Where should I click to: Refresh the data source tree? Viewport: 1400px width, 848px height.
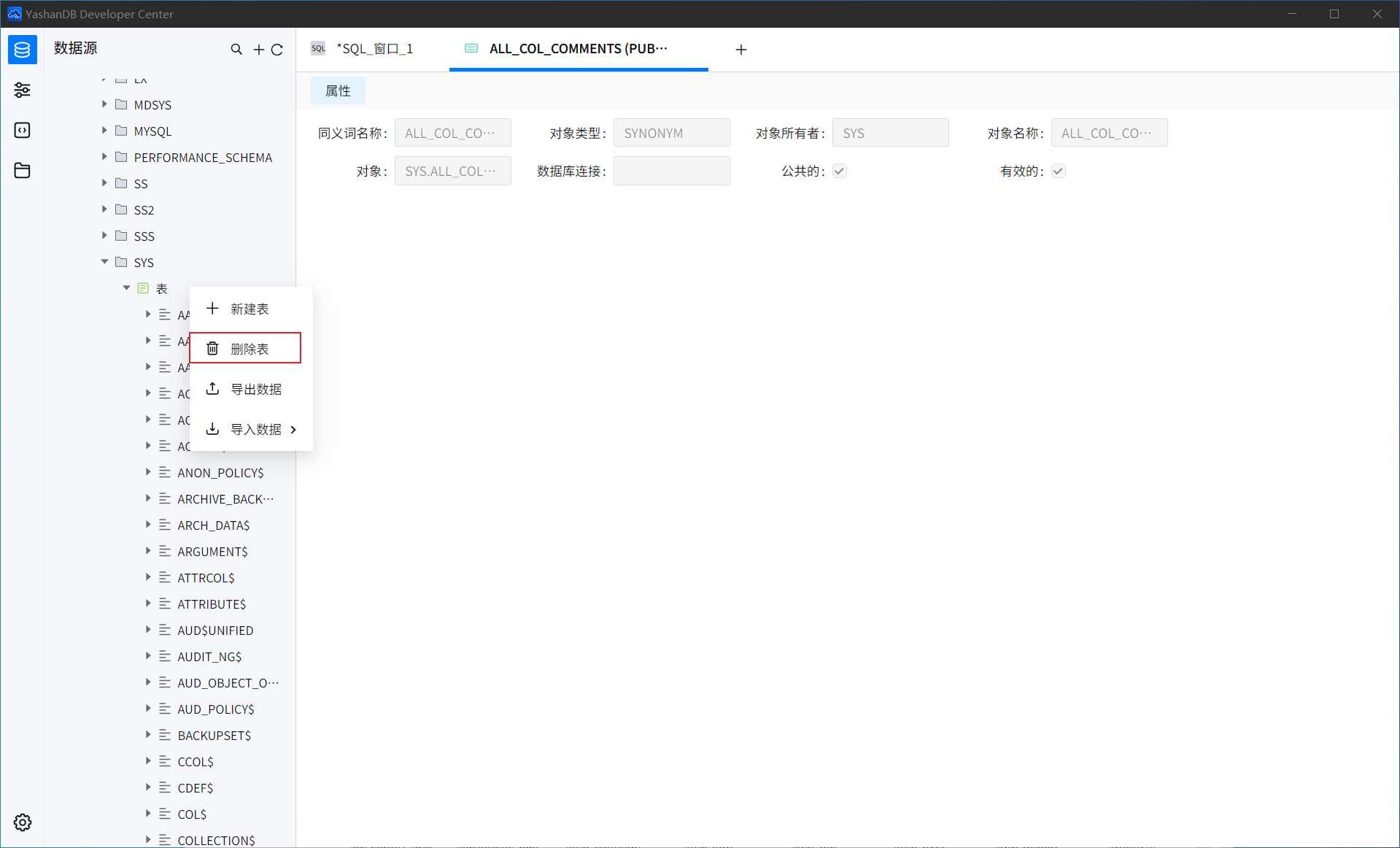(277, 50)
